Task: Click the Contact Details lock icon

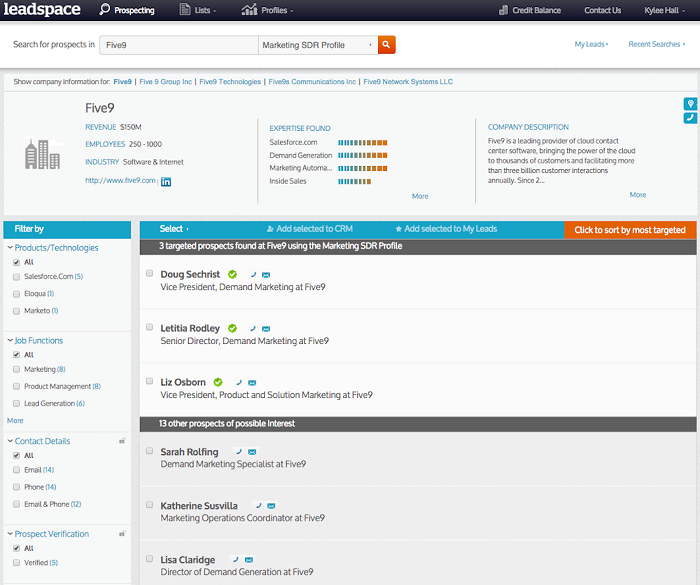Action: (122, 441)
